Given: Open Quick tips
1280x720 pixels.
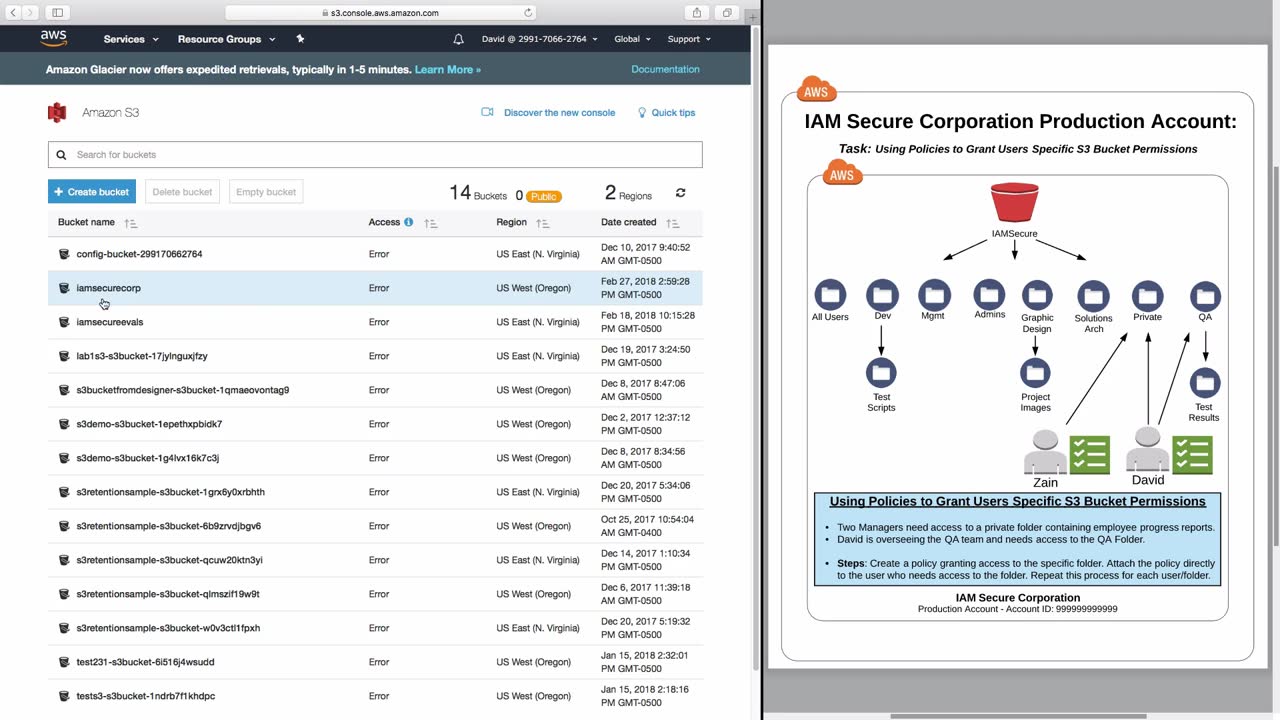Looking at the screenshot, I should coord(673,113).
